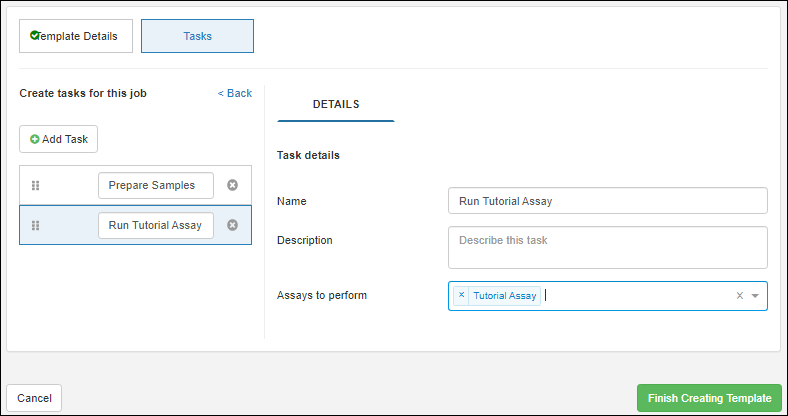Screen dimensions: 788x416
Task: Edit the Prepare Samples task name field
Action: click(x=155, y=185)
